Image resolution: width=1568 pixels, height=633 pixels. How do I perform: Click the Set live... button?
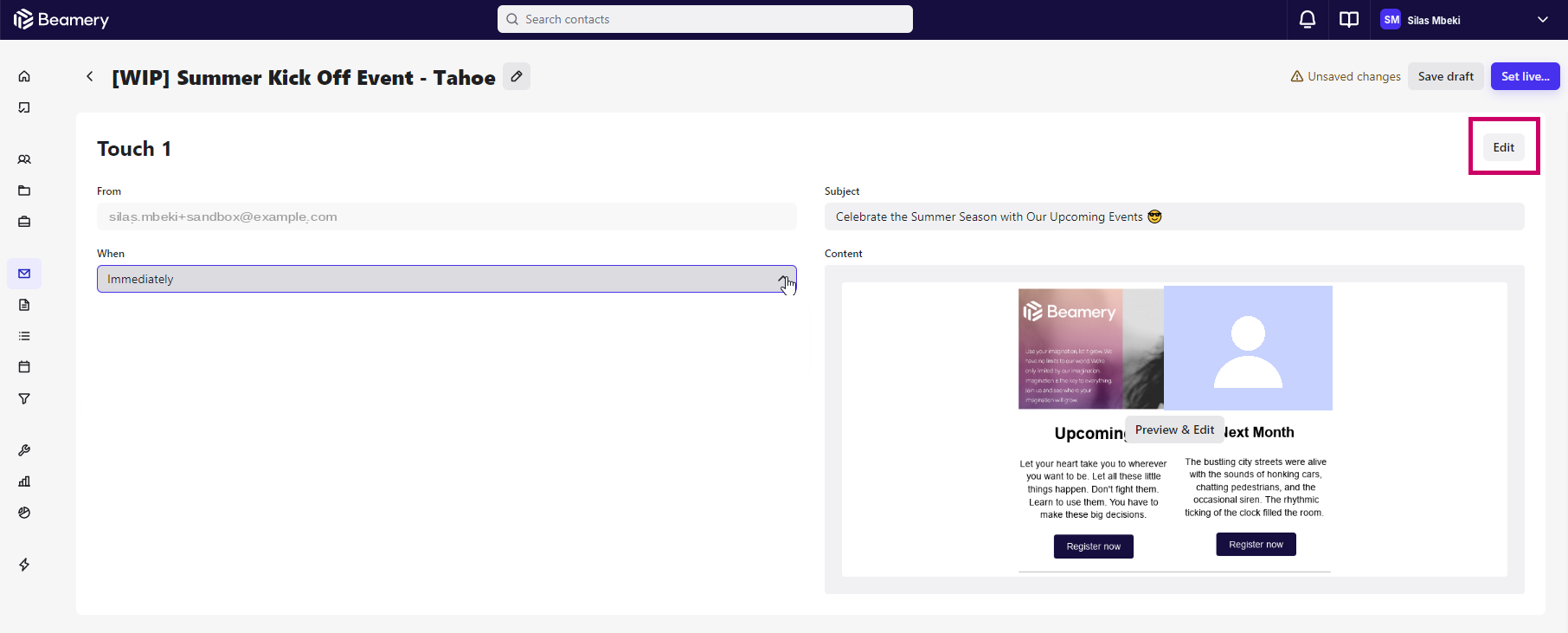tap(1526, 76)
